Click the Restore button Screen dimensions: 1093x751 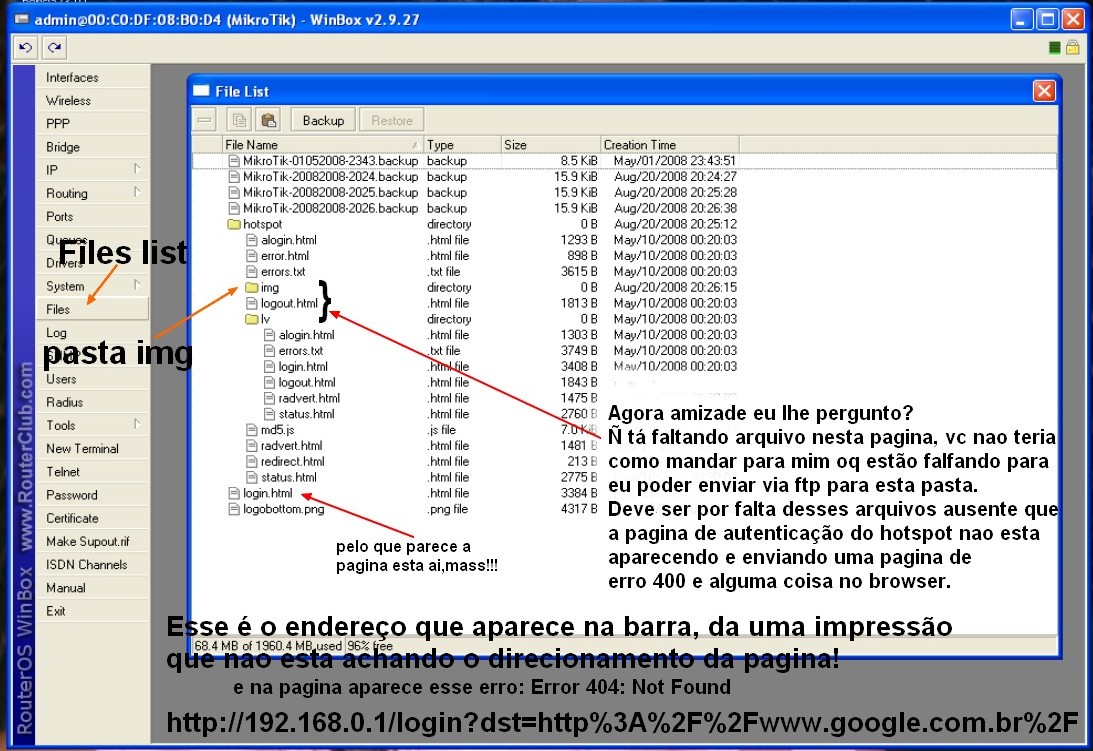[x=391, y=120]
